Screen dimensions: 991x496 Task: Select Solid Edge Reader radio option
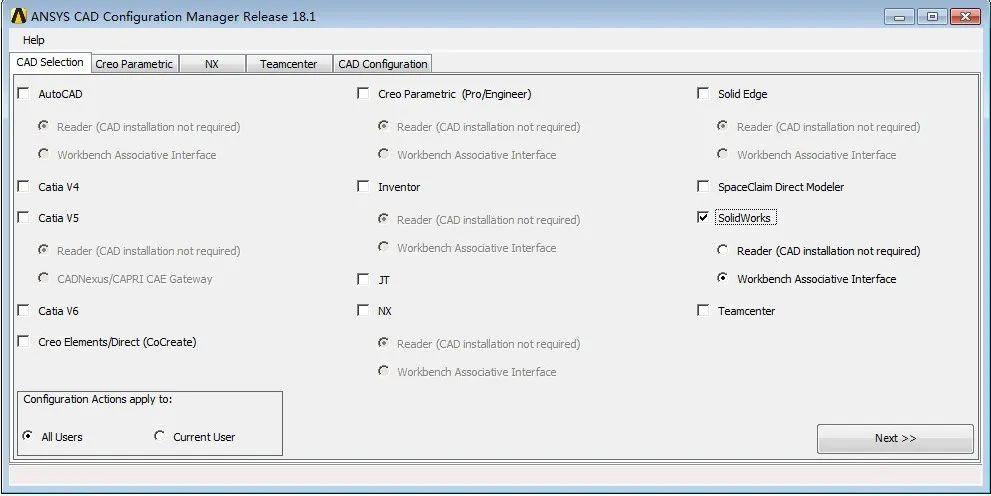coord(722,126)
